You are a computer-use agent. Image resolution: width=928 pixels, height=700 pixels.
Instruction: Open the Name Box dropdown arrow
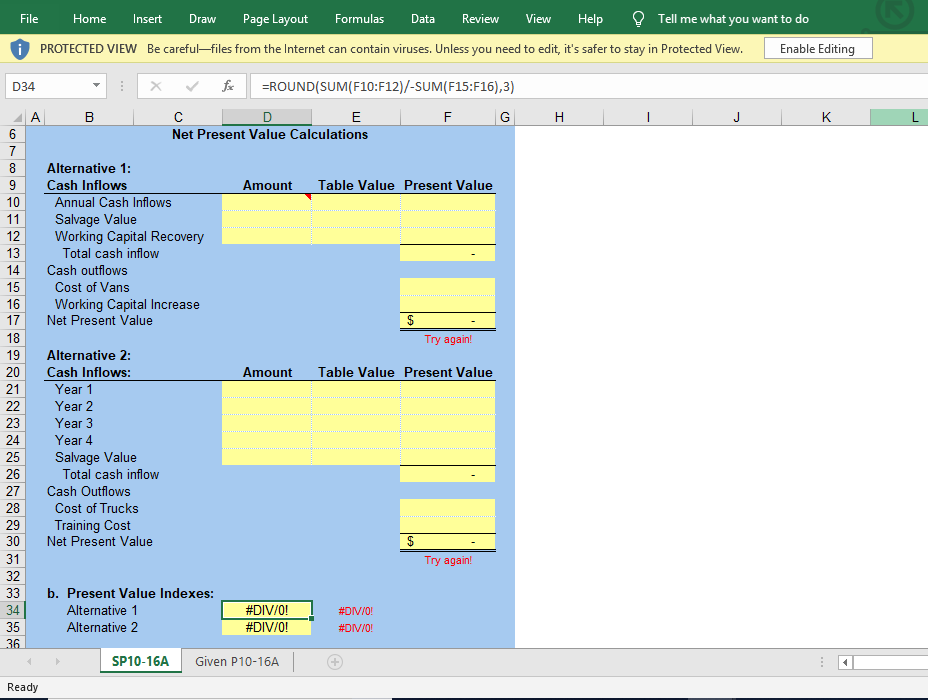coord(96,86)
